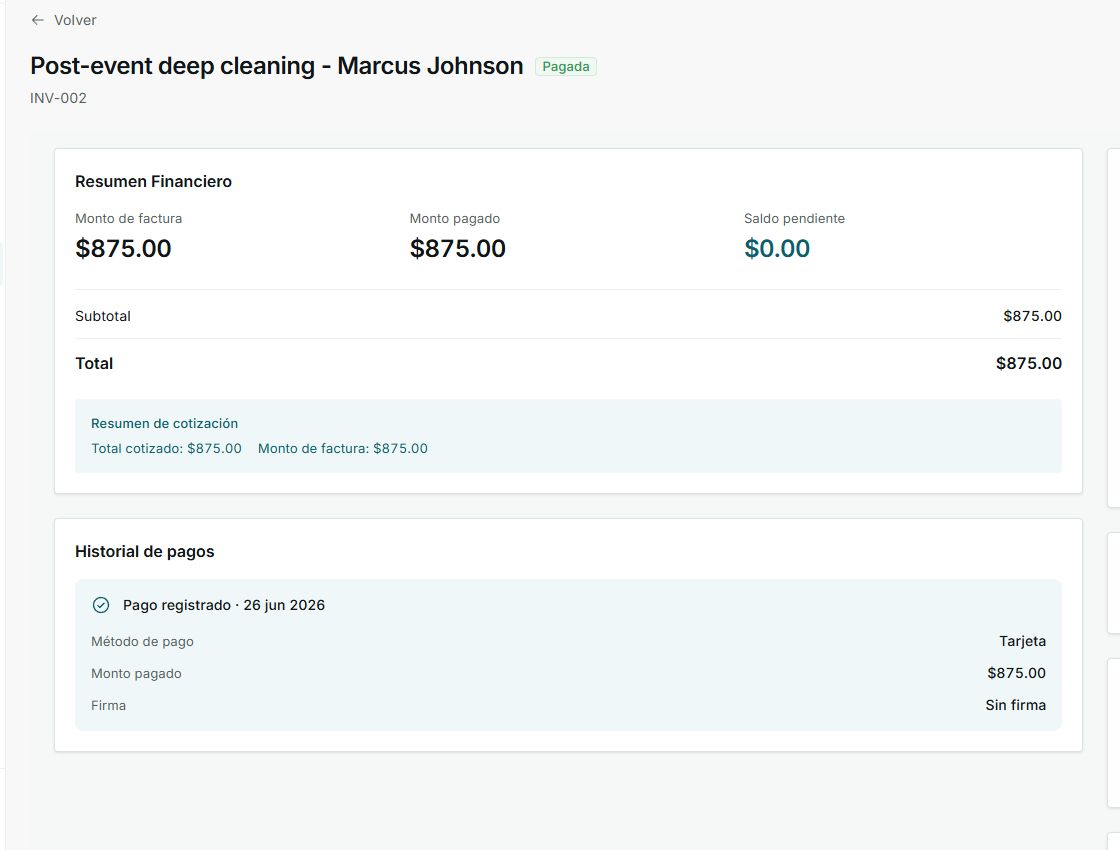Click the Resumen Financiero heading
This screenshot has width=1120, height=850.
[154, 181]
